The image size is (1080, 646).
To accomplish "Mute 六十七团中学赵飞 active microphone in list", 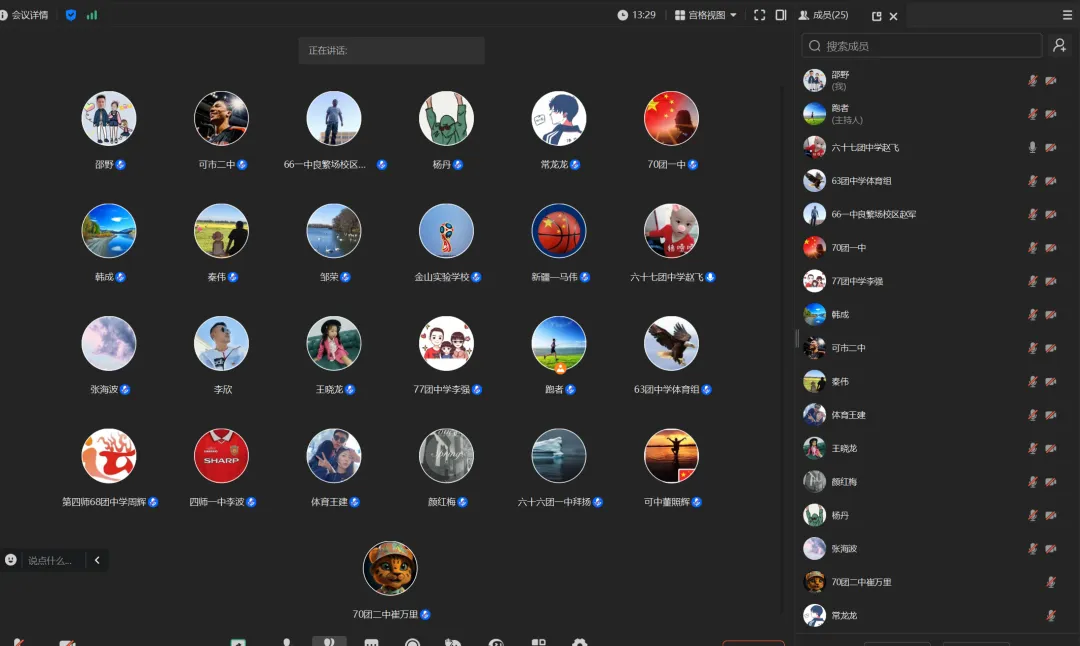I will (x=1032, y=147).
